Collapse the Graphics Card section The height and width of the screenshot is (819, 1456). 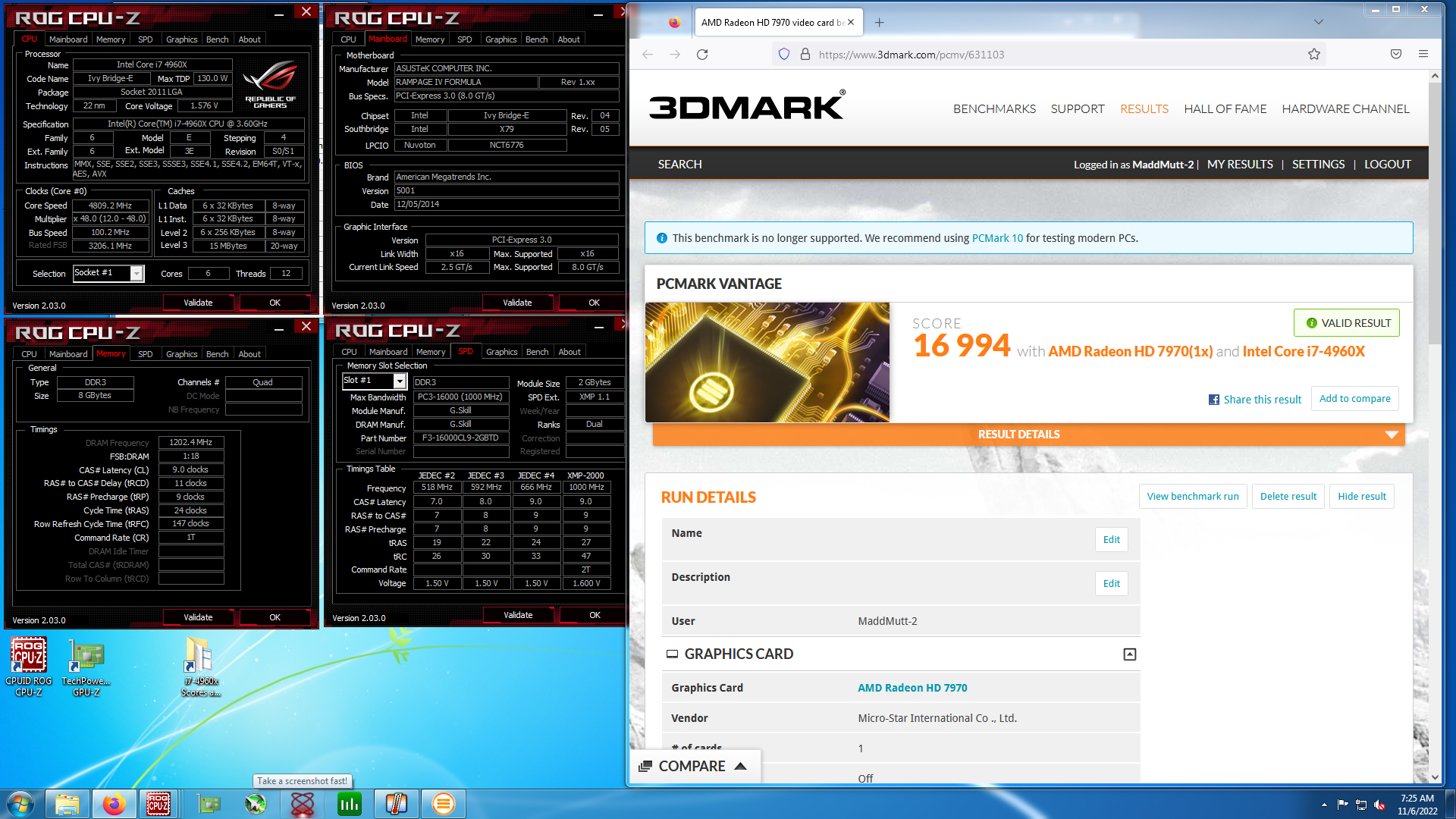[1129, 654]
